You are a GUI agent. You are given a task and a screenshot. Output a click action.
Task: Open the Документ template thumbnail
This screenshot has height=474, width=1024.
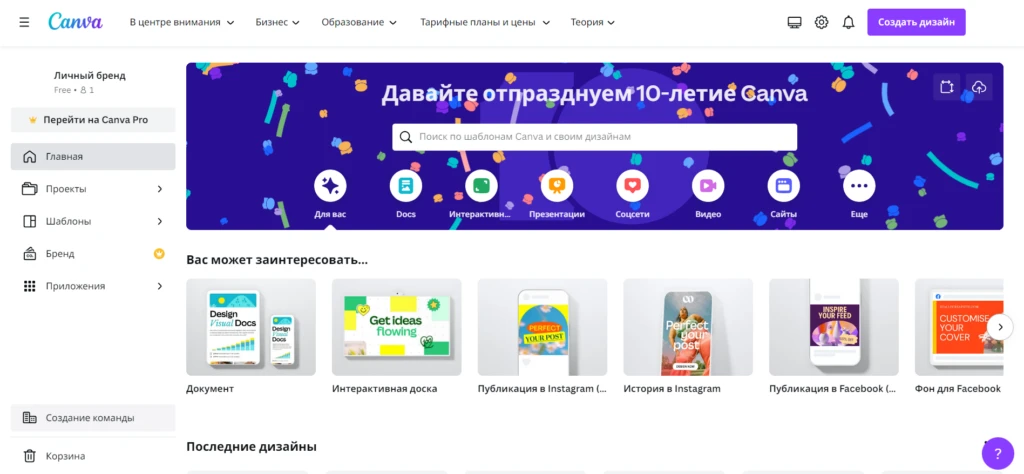[x=251, y=327]
